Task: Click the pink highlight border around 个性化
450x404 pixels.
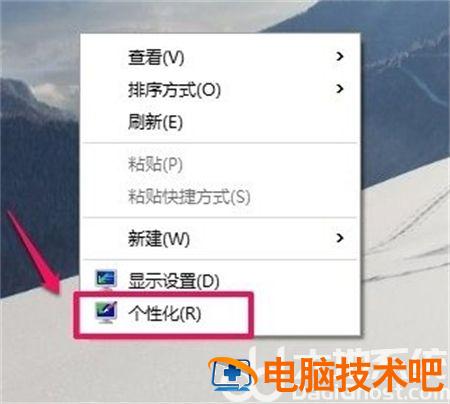Action: [163, 335]
